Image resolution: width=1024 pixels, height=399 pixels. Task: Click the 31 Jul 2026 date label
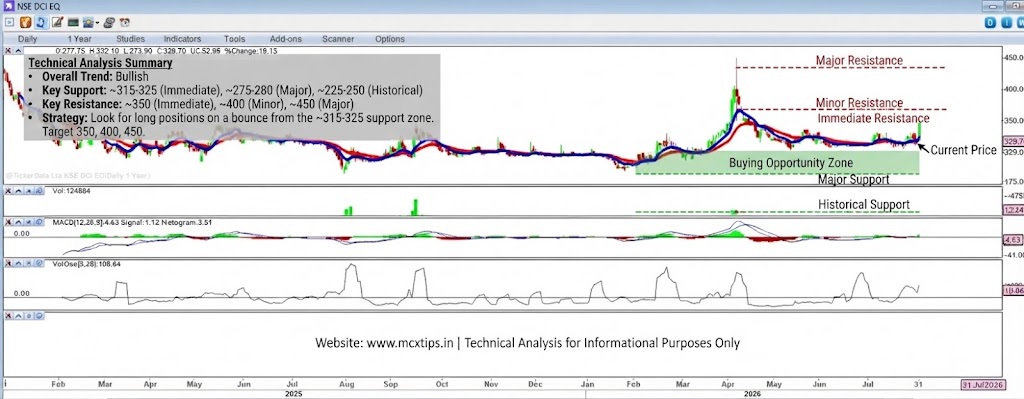[983, 384]
